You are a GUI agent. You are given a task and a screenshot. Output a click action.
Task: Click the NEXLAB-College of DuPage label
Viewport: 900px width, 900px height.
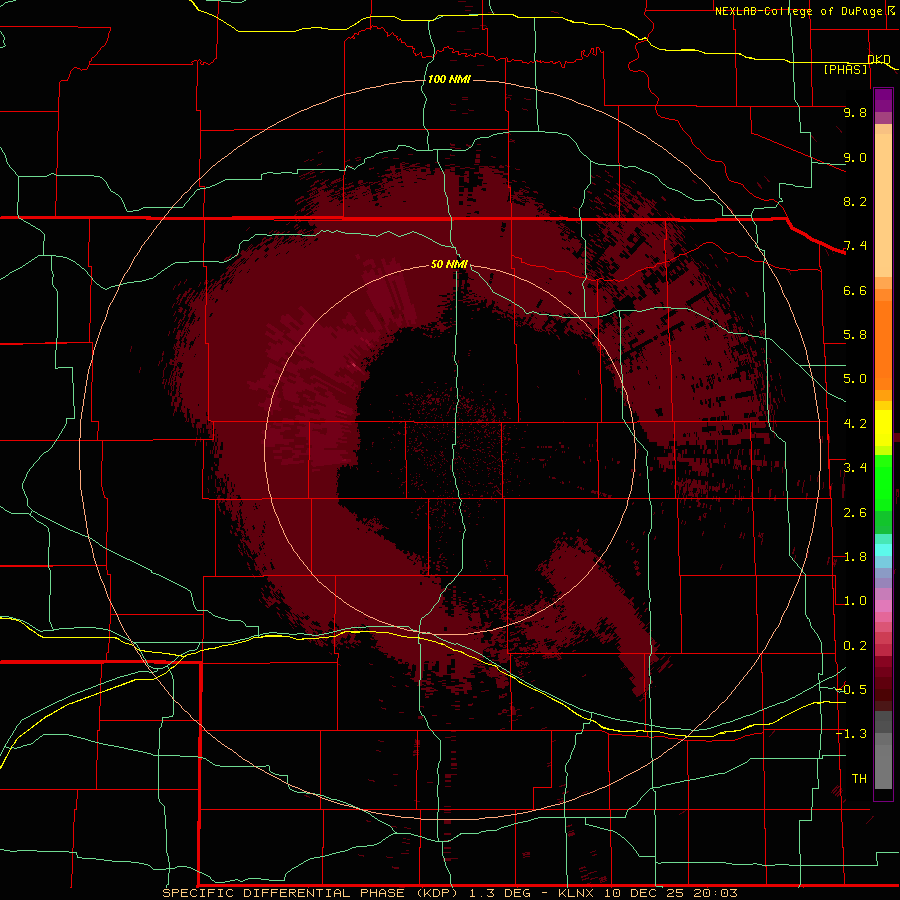pyautogui.click(x=798, y=11)
